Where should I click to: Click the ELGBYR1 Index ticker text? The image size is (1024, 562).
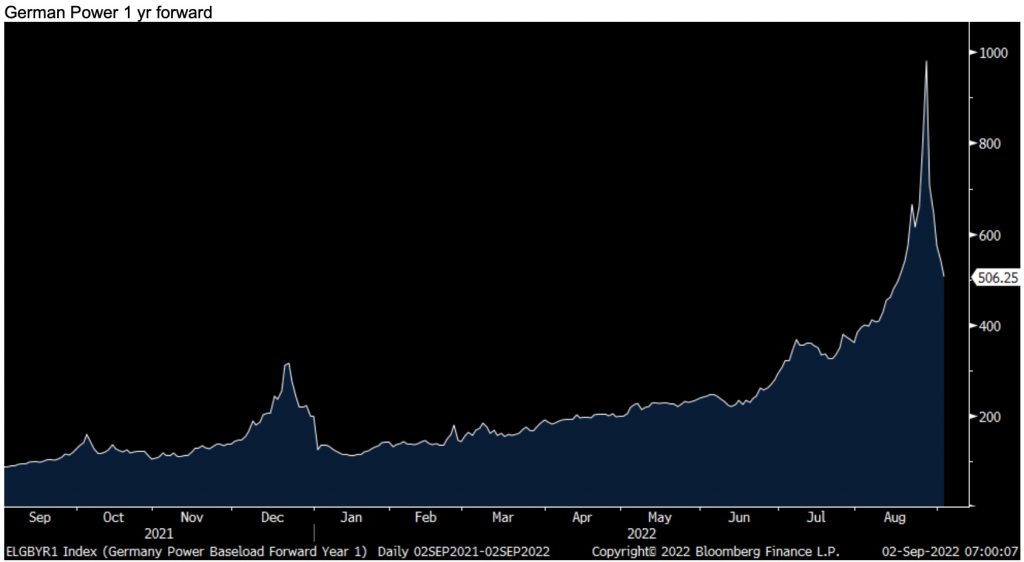(48, 551)
